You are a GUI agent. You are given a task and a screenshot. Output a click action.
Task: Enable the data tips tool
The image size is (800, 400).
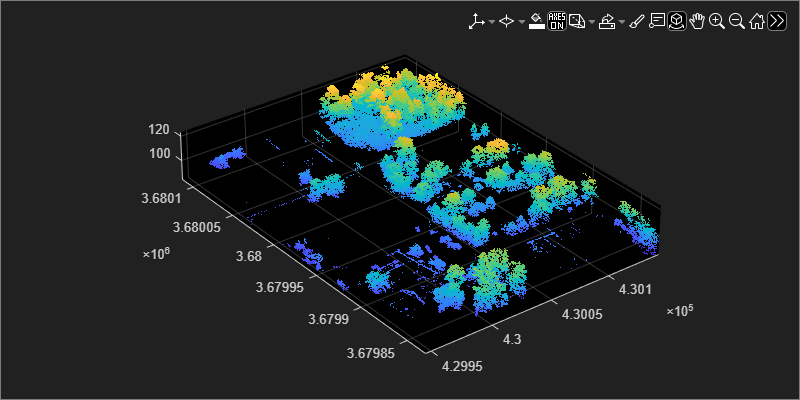pyautogui.click(x=657, y=21)
